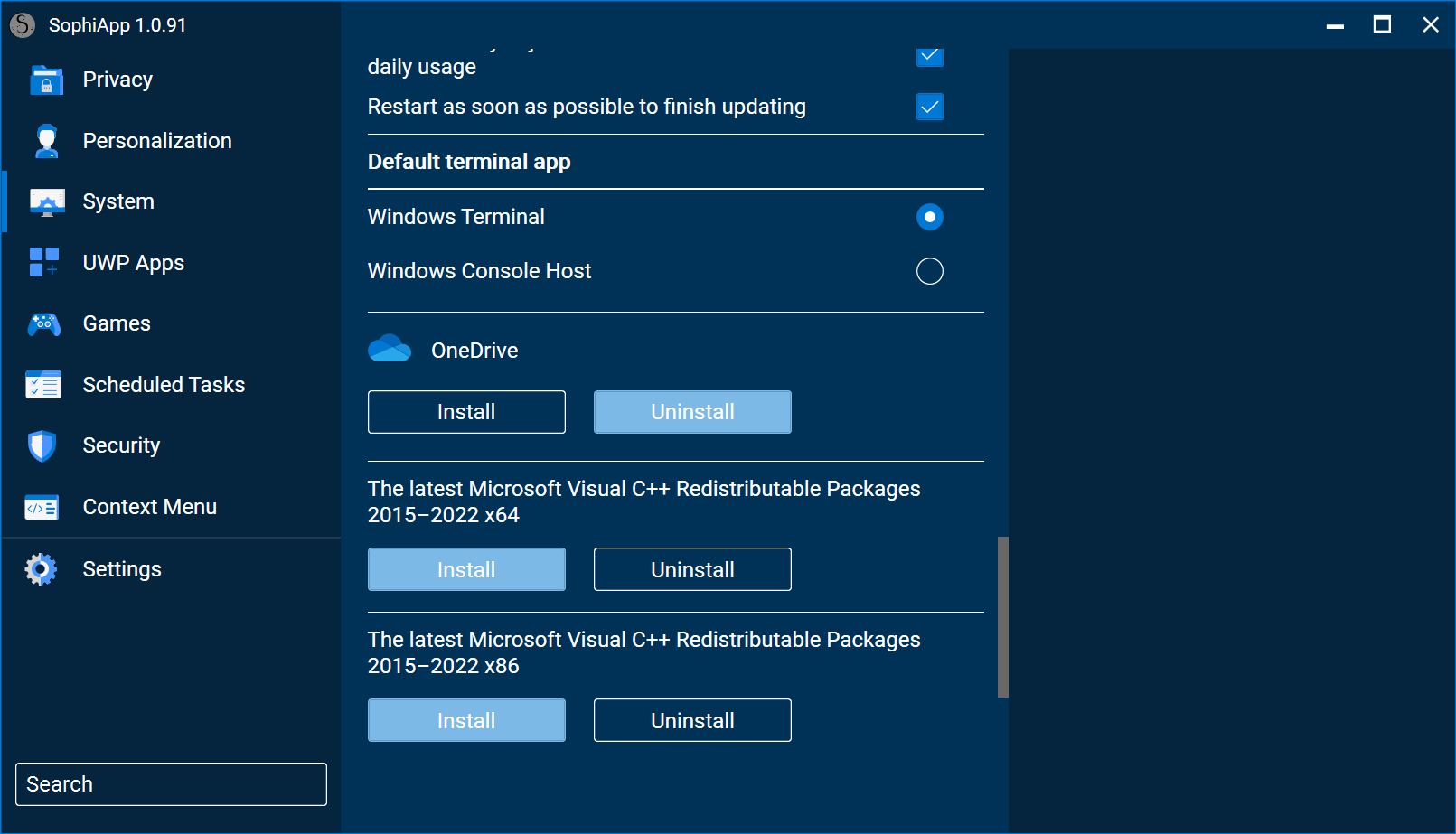Click the System monitor icon

click(x=45, y=202)
